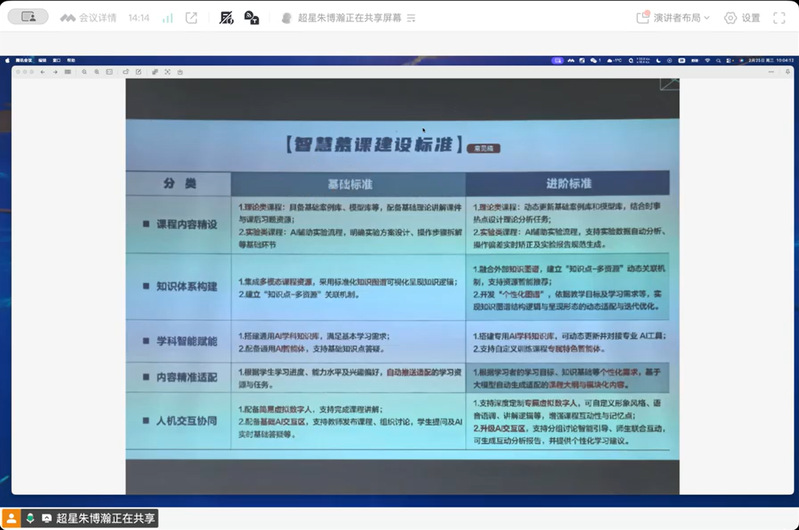Click the network signal bars icon
799x530 pixels.
167,18
